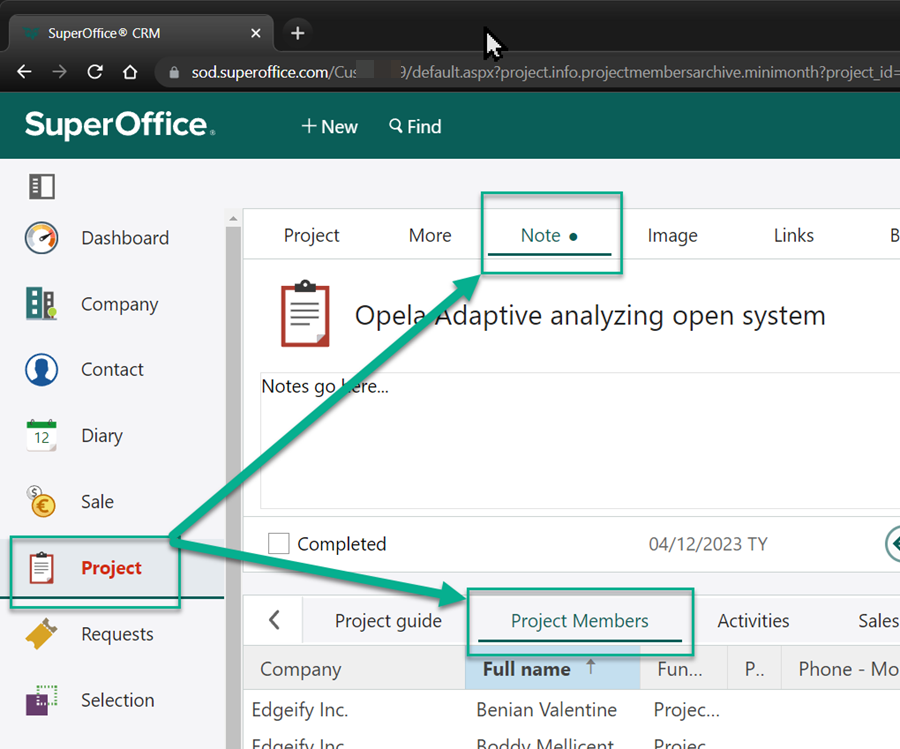Click the Find button
The image size is (900, 749).
(415, 127)
